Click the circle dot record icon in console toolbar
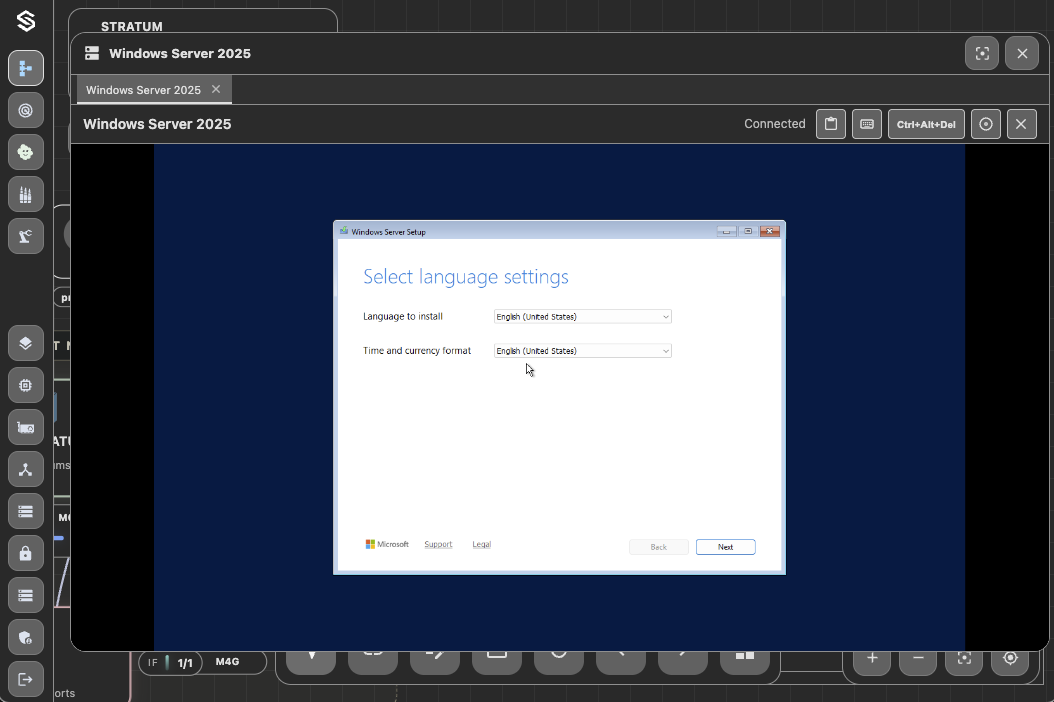This screenshot has width=1054, height=702. [986, 124]
